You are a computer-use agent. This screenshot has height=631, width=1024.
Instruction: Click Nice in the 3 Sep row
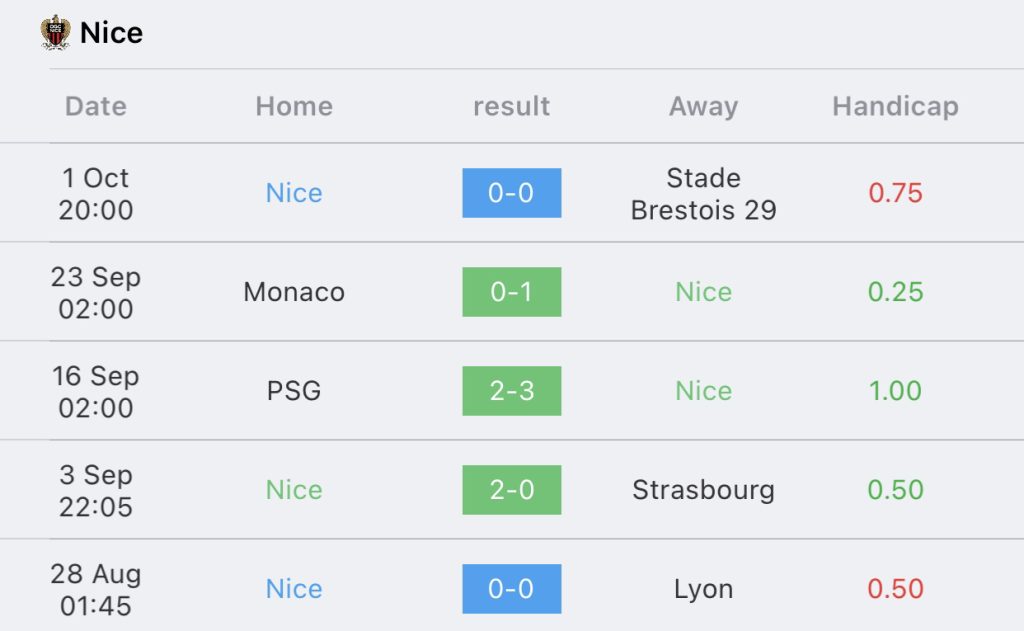coord(294,490)
